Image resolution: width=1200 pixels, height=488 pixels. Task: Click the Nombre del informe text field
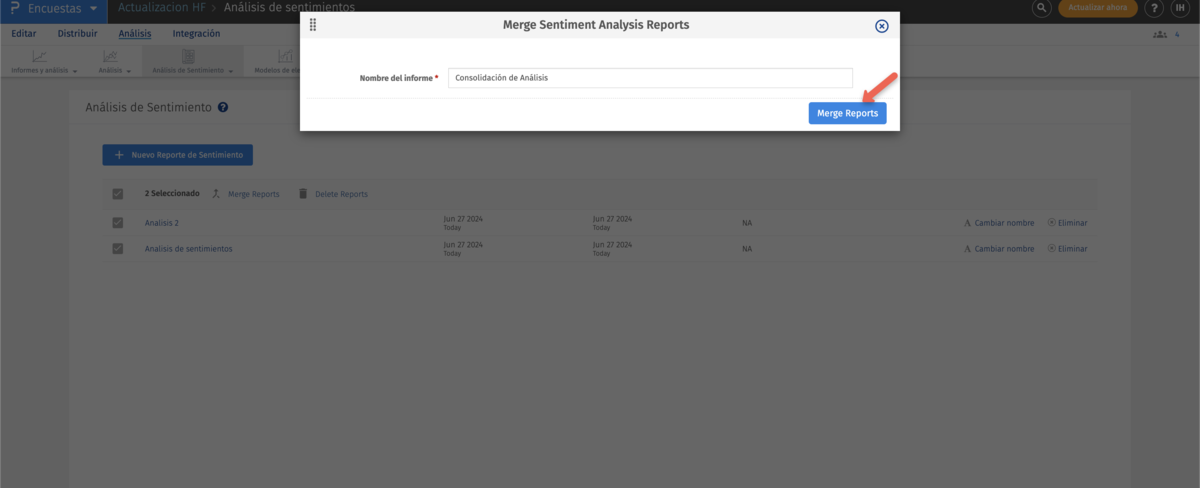point(650,78)
